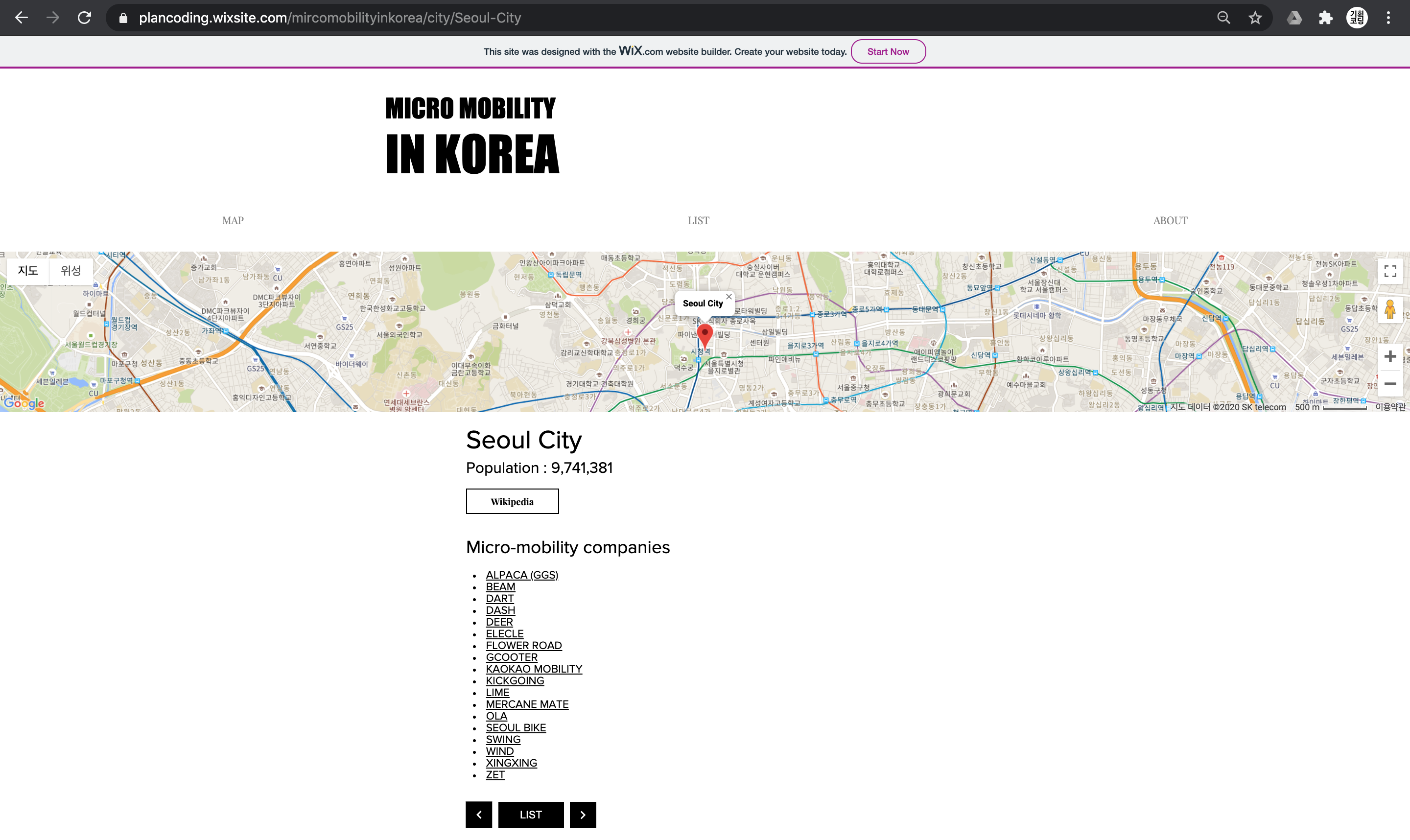Click the red Seoul City map marker
1410x840 pixels.
[x=704, y=334]
